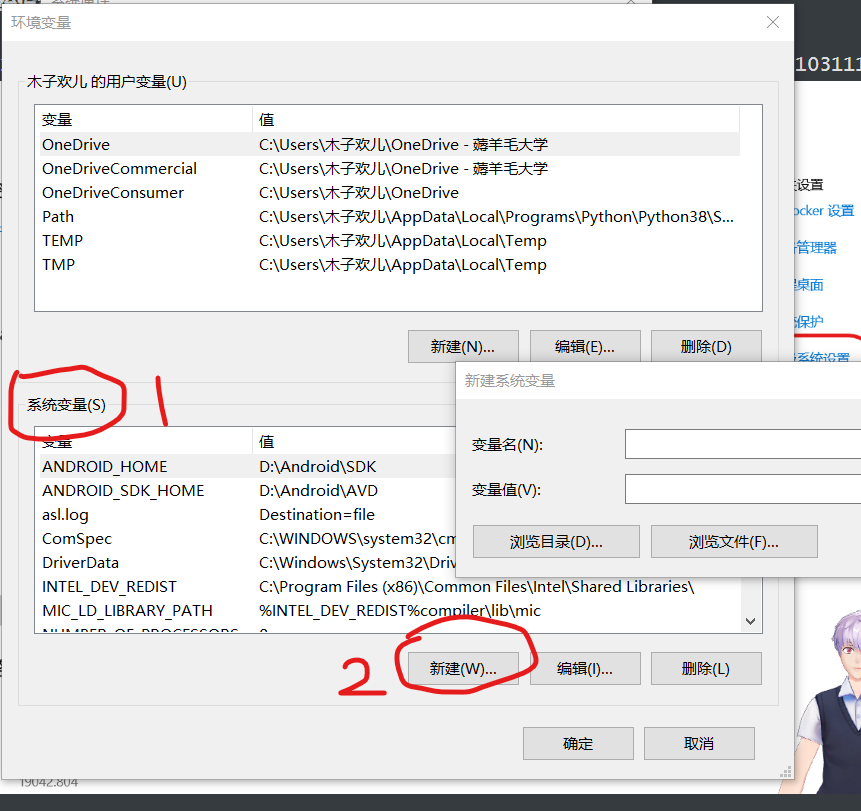Viewport: 861px width, 811px height.
Task: Select the DriverData system variable
Action: click(x=247, y=563)
